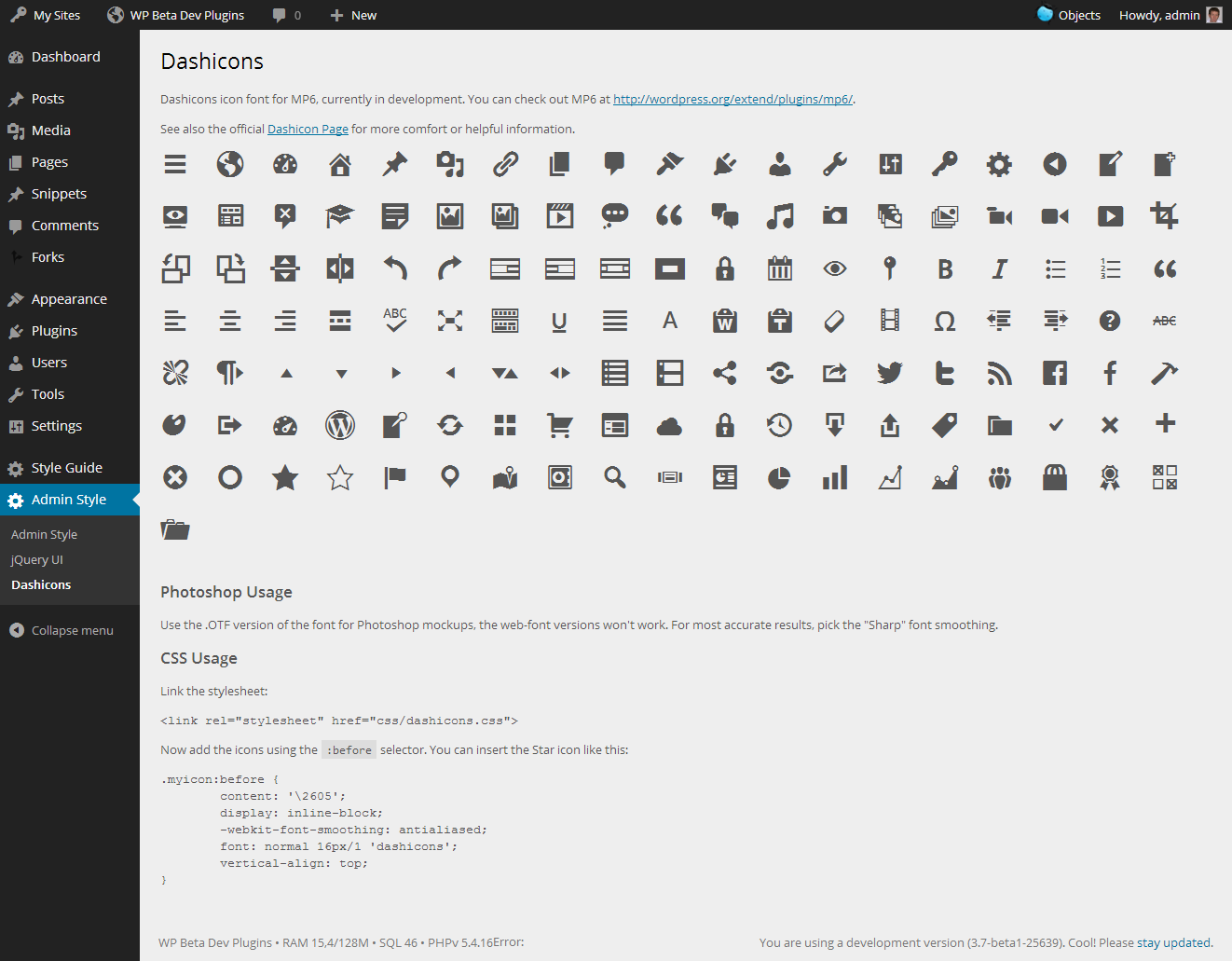Click the omega special character dashicon
Image resolution: width=1232 pixels, height=961 pixels.
tap(945, 322)
